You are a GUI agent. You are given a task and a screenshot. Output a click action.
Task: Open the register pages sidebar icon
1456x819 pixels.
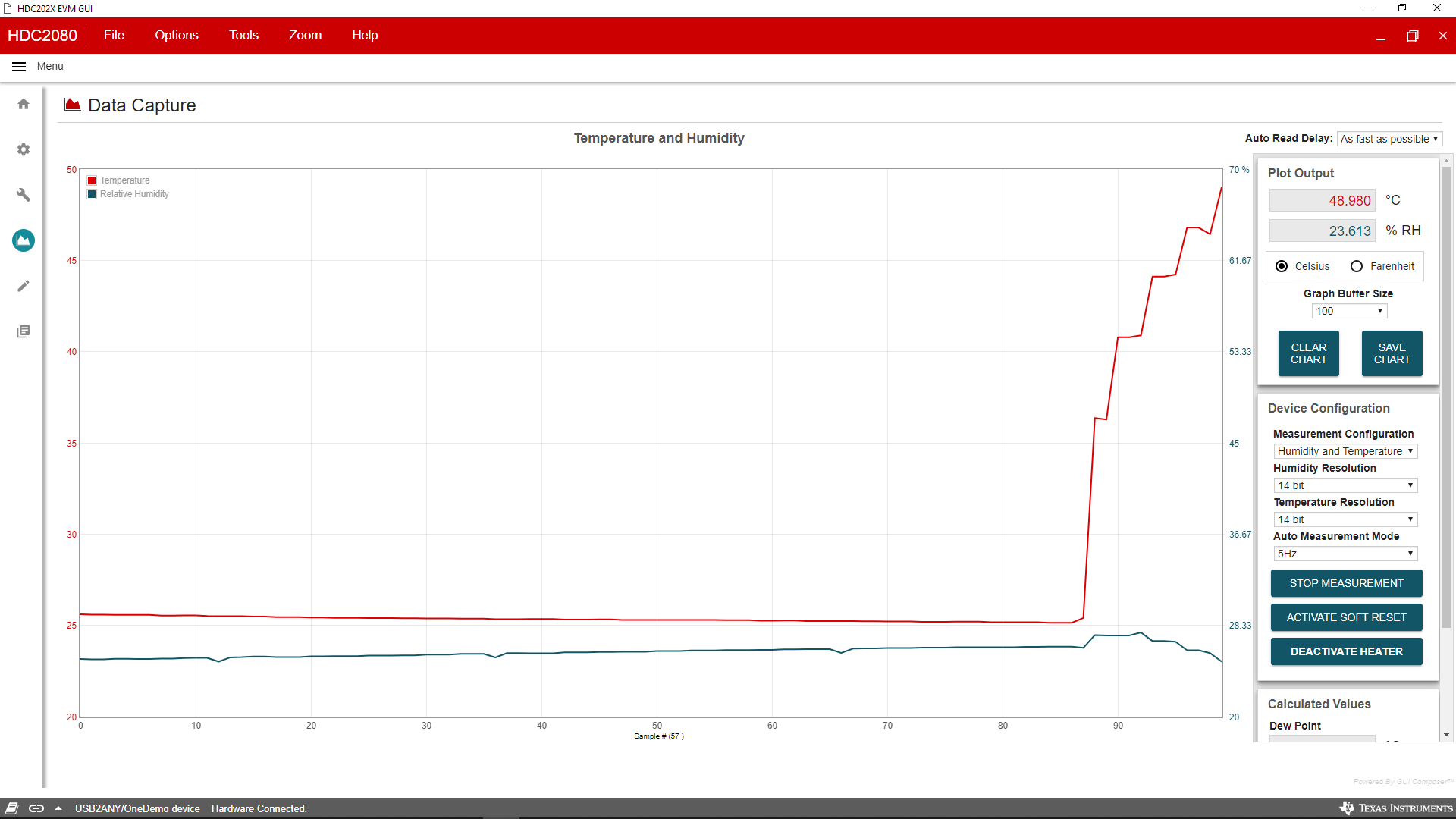pyautogui.click(x=24, y=331)
